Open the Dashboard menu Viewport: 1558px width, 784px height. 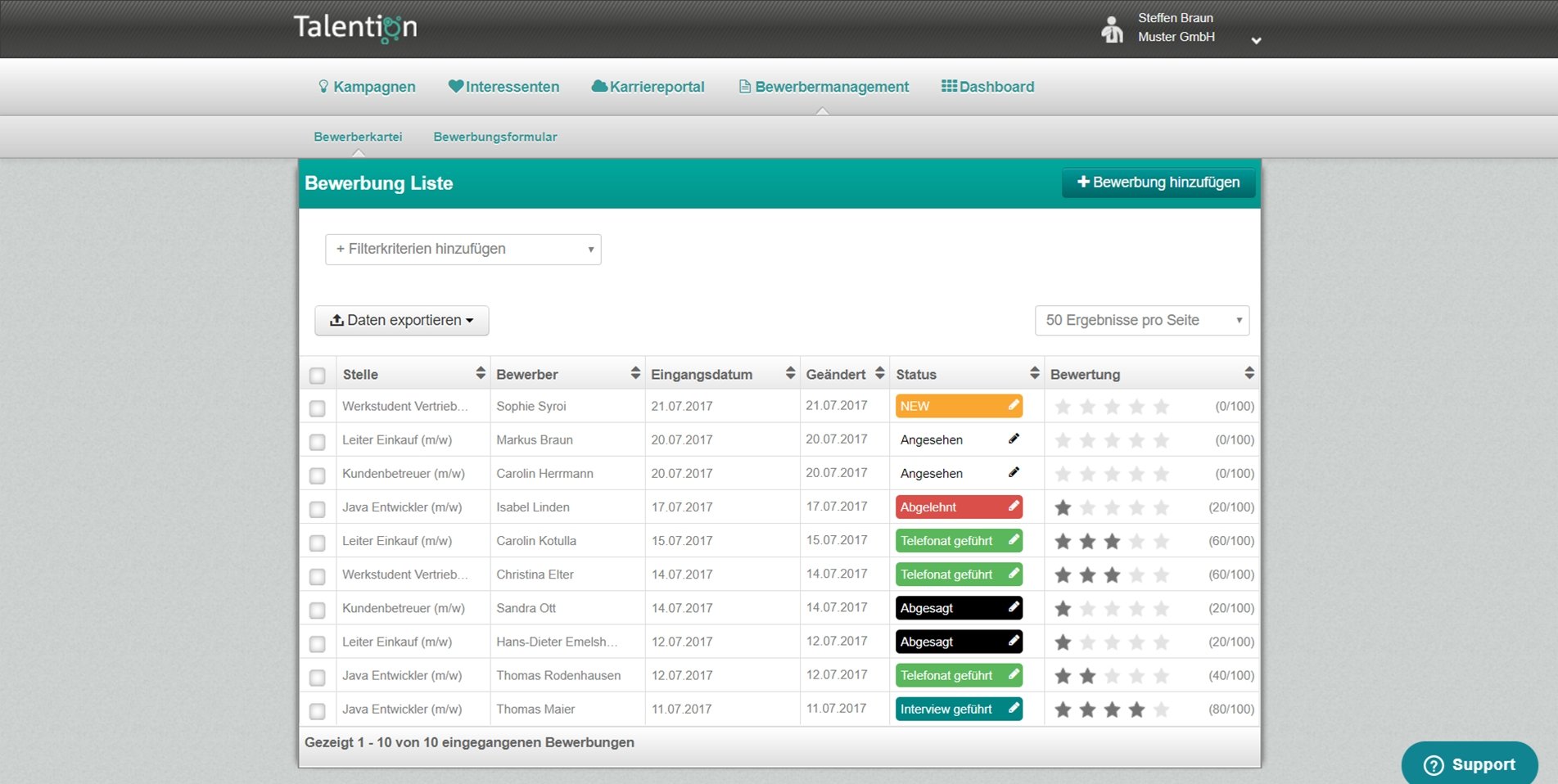coord(988,87)
